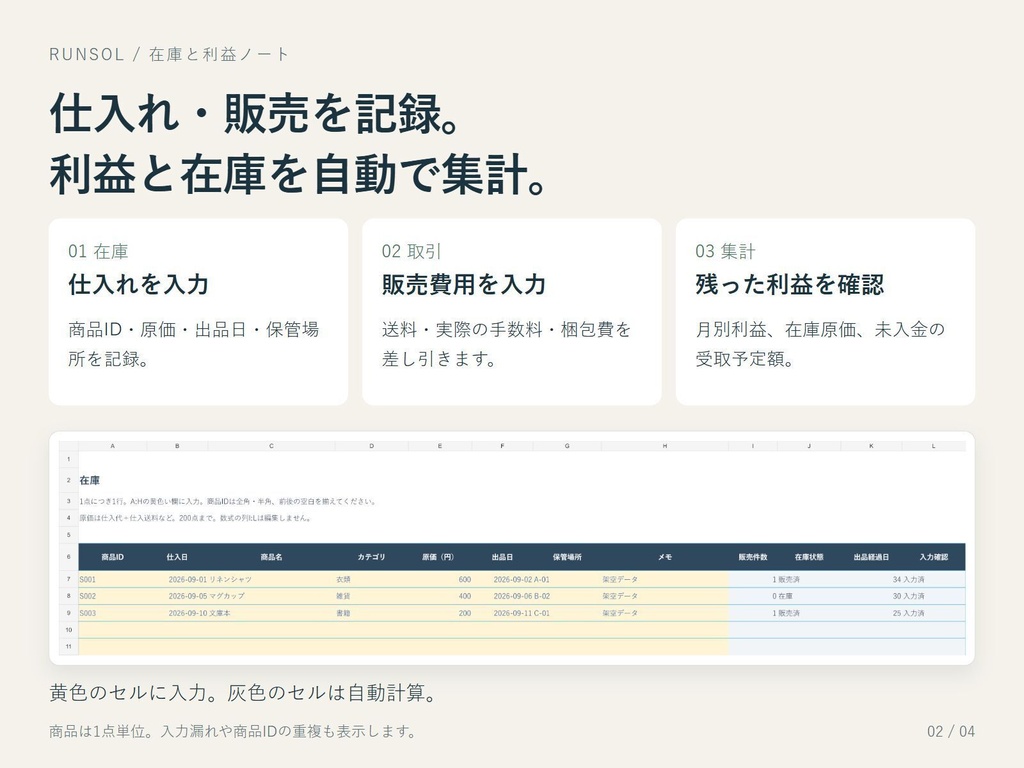Click the "2026-09-05 マグカップ" entry
This screenshot has width=1024, height=768.
point(206,596)
